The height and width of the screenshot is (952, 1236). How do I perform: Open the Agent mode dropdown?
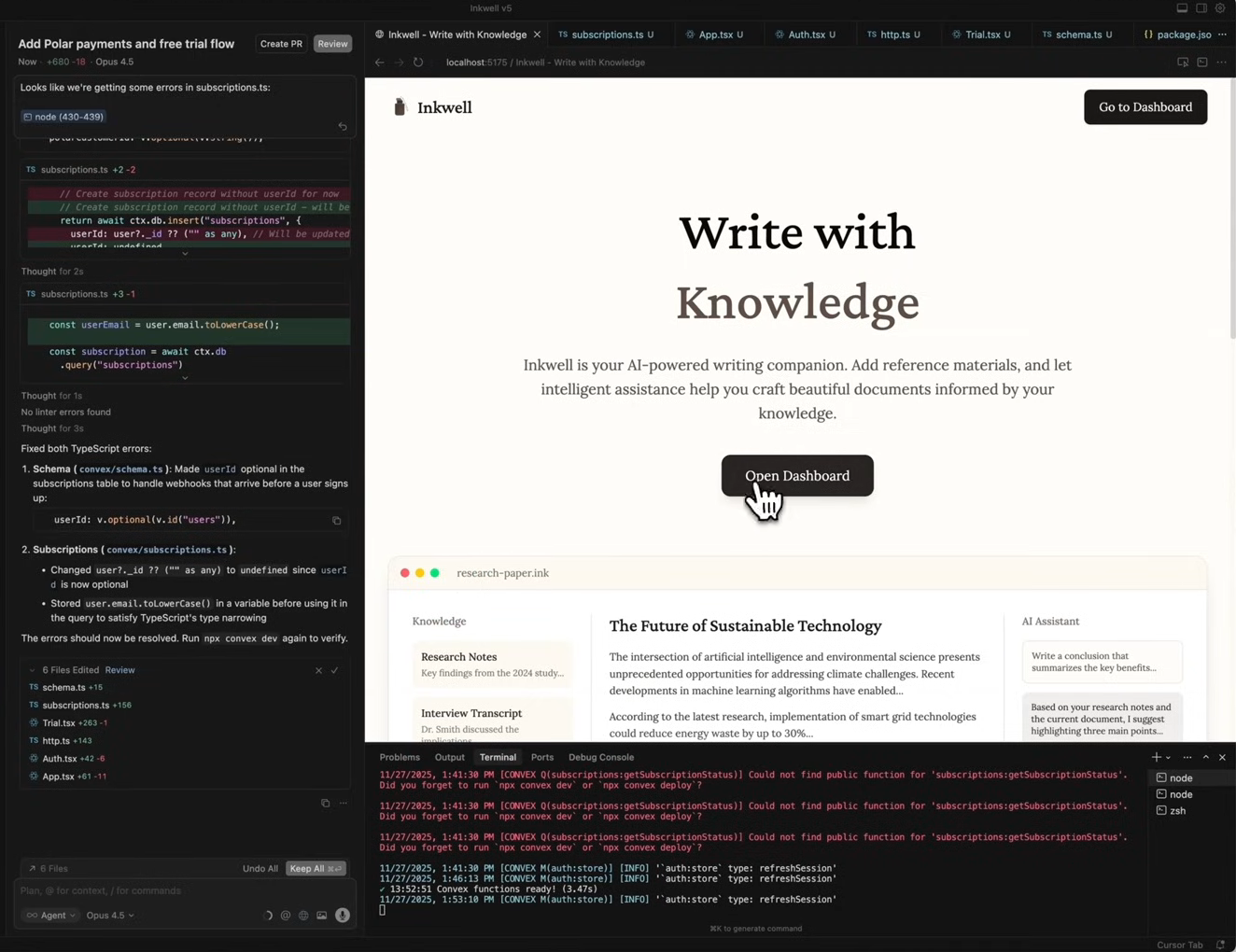pyautogui.click(x=51, y=916)
